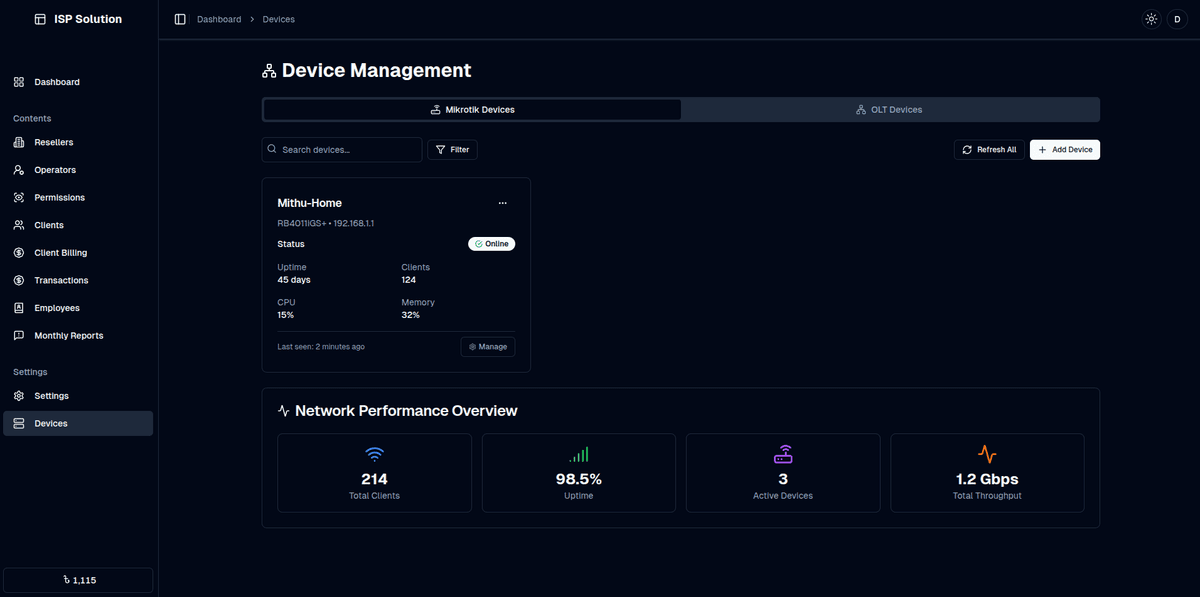
Task: Click the 98.5% Uptime indicator
Action: click(578, 472)
